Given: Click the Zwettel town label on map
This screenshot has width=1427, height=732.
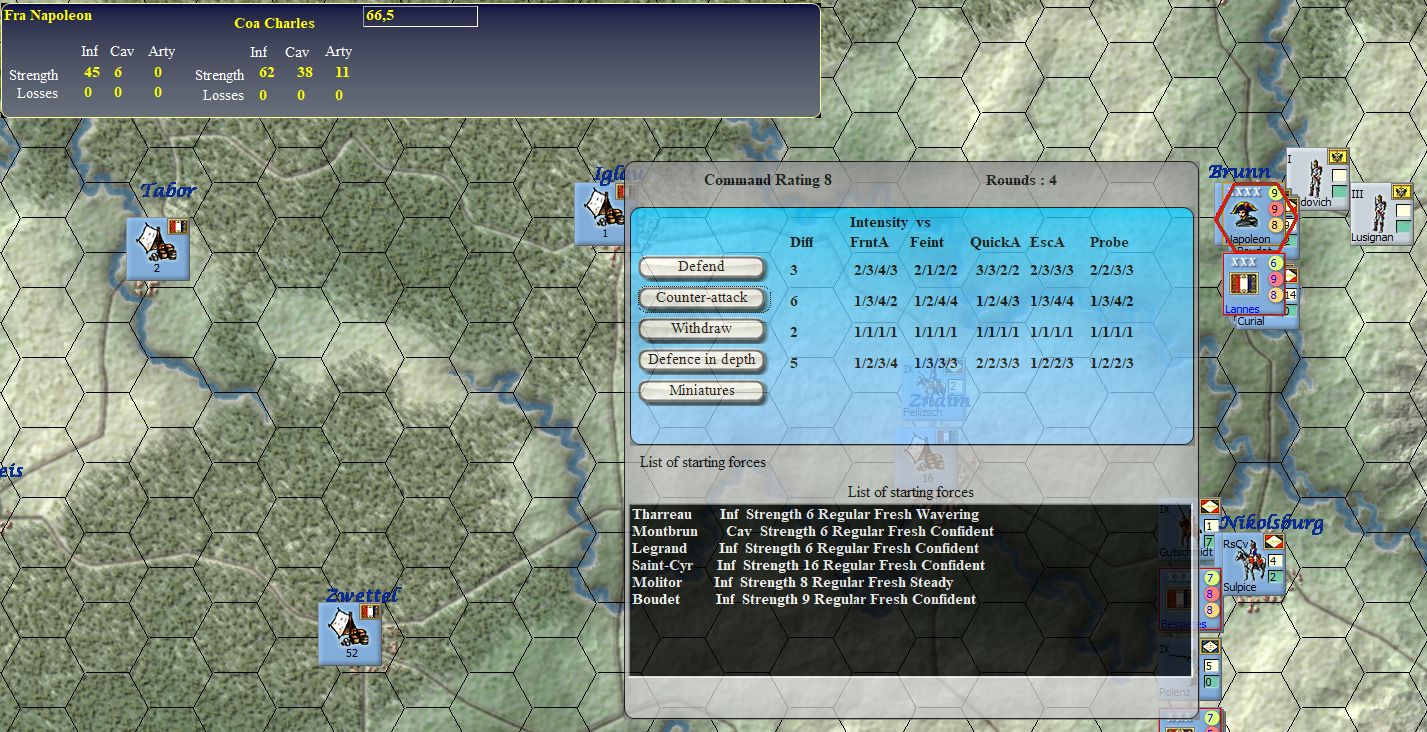Looking at the screenshot, I should (362, 596).
